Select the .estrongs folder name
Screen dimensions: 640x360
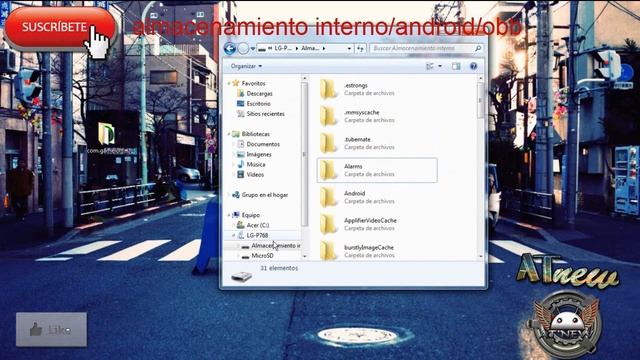pos(356,85)
